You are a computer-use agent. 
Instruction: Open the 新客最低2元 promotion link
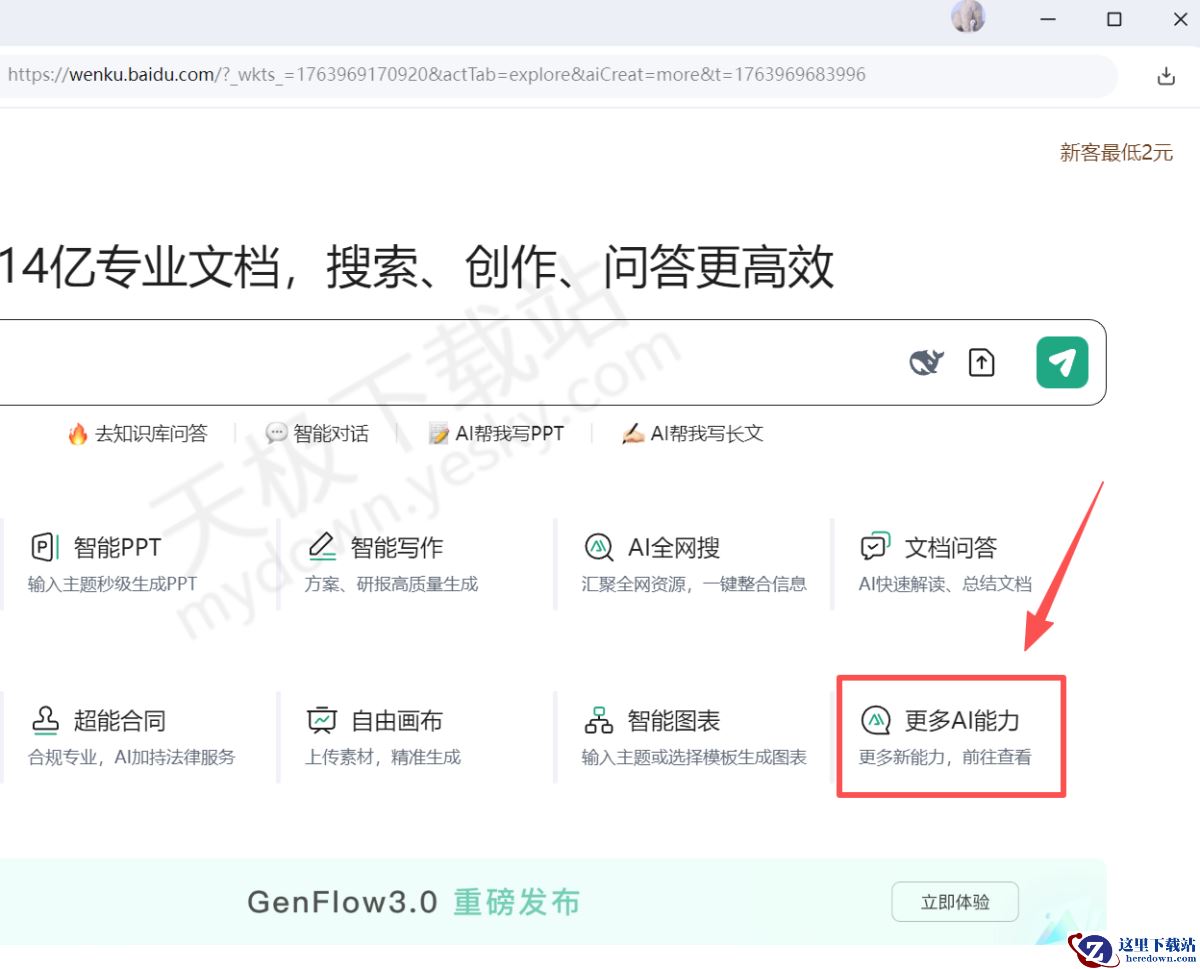pos(1116,152)
